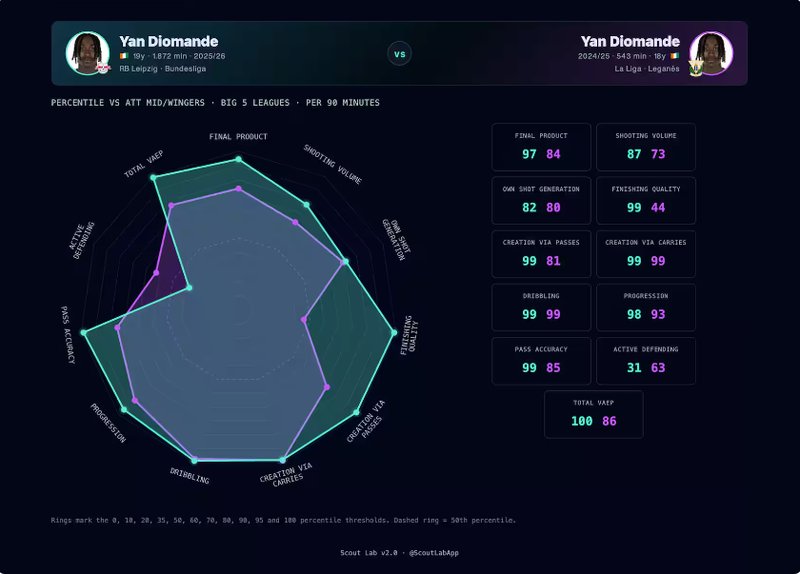Click the teal Pass Accuracy vertex on radar
The width and height of the screenshot is (800, 574).
84,332
